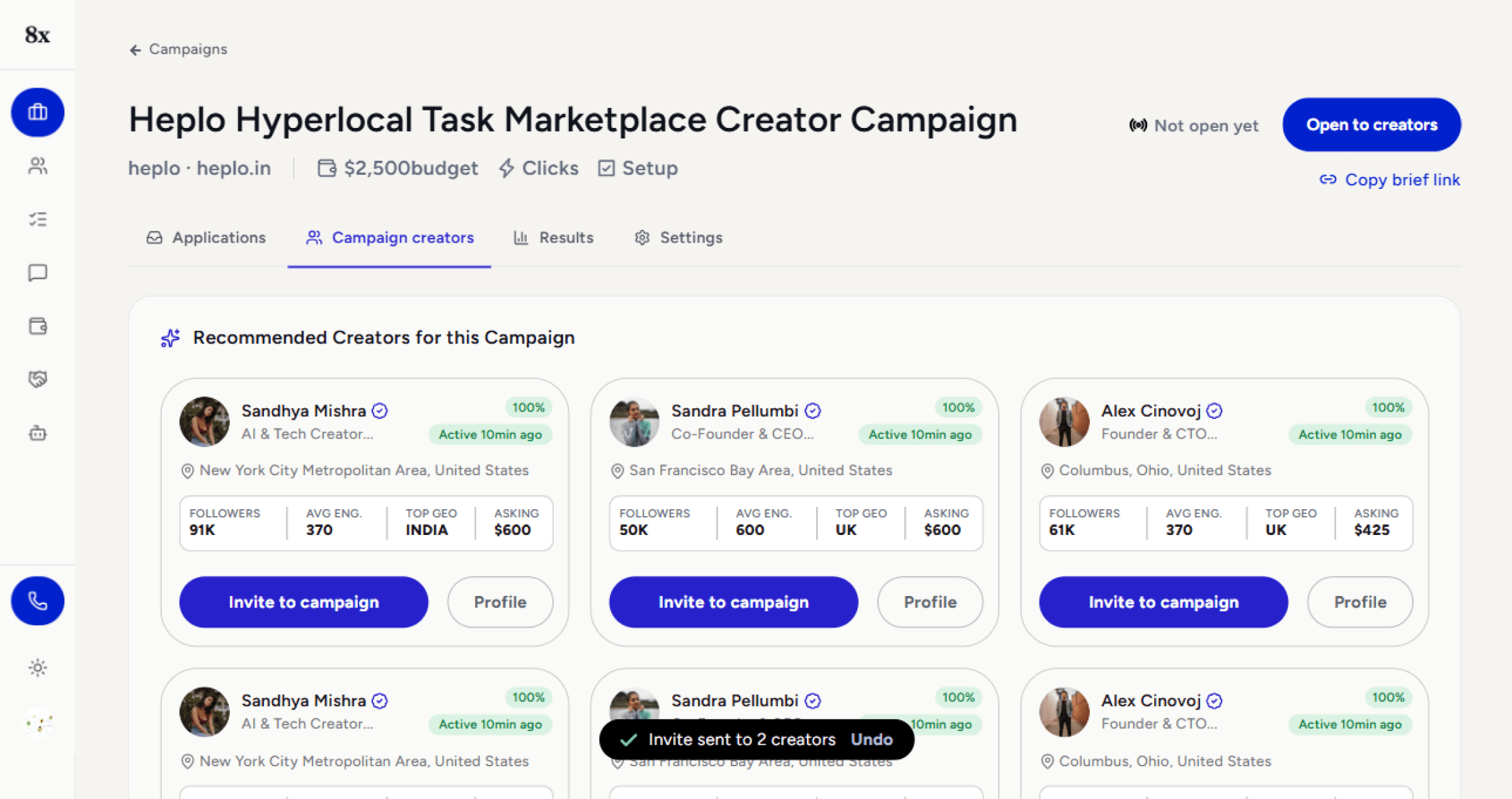Invite top Sandhya Mishra to campaign
The height and width of the screenshot is (799, 1512).
tap(304, 602)
